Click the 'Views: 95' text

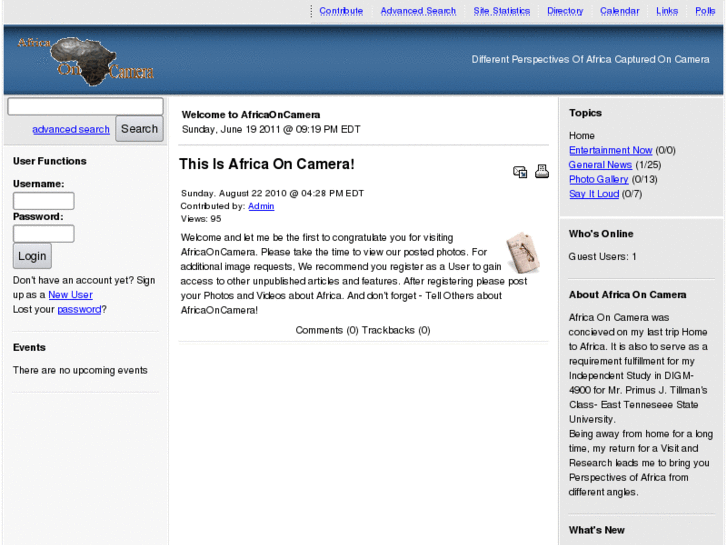click(201, 218)
